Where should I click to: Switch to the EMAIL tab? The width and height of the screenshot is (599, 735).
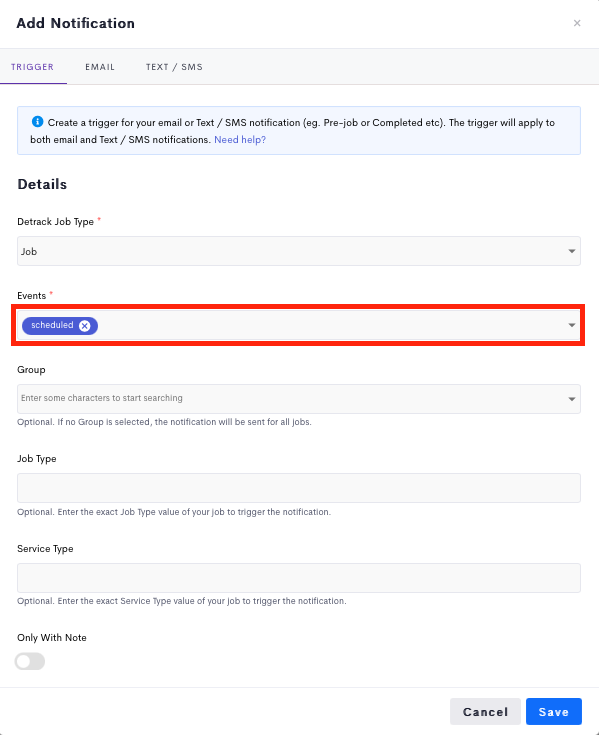(100, 67)
